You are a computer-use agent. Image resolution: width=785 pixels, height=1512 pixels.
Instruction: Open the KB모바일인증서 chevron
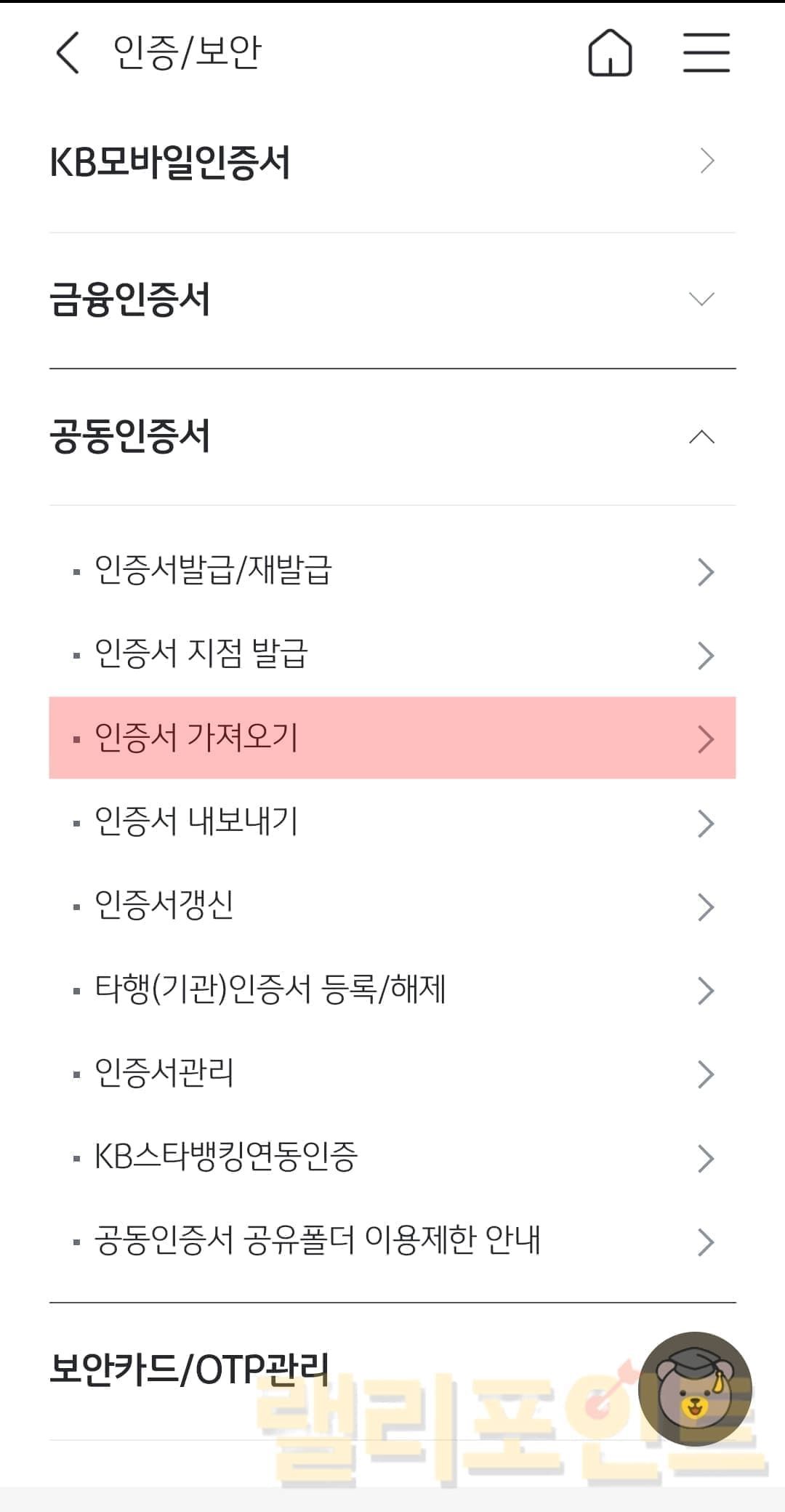click(706, 161)
